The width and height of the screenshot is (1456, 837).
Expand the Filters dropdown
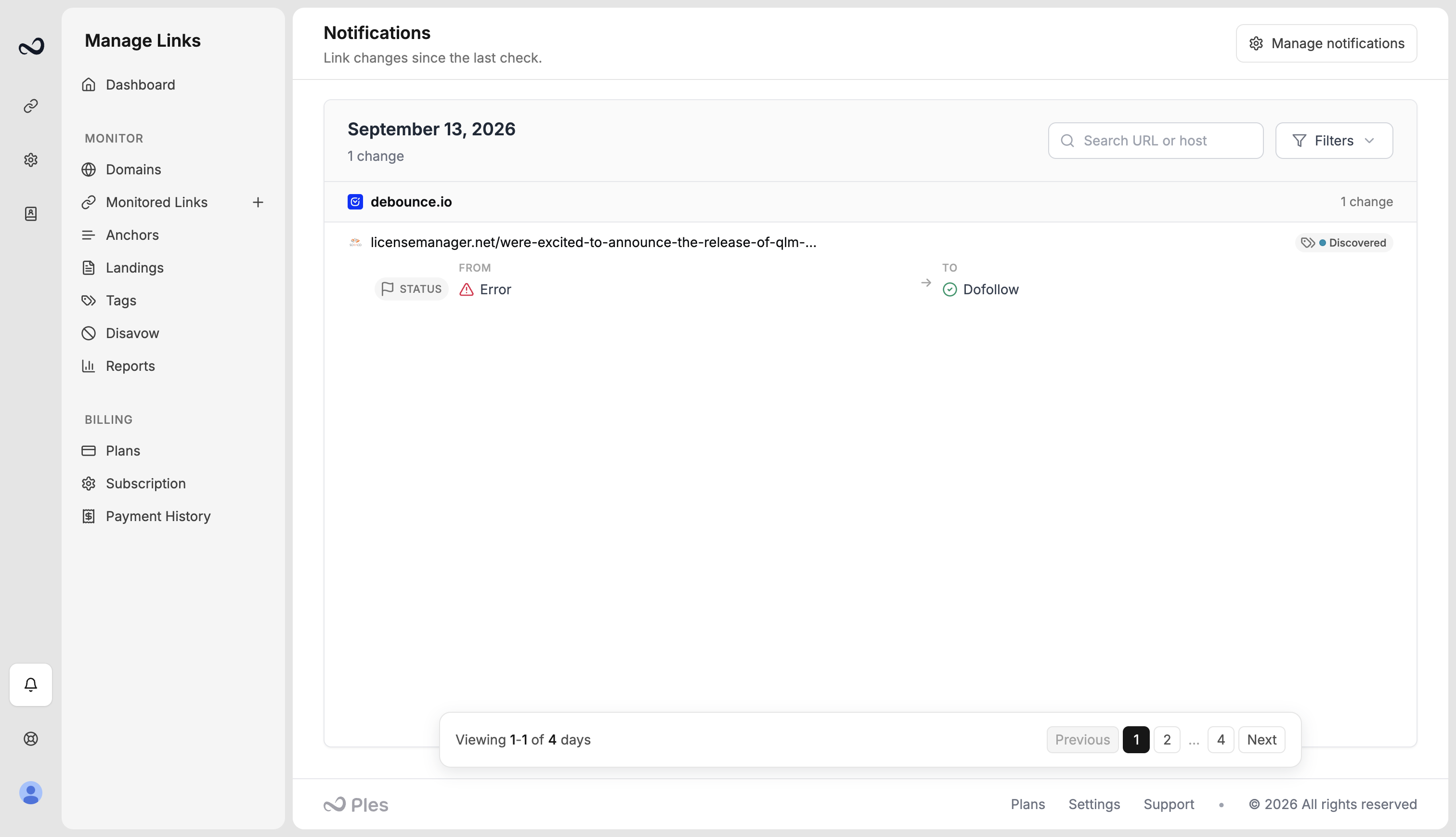(1334, 141)
